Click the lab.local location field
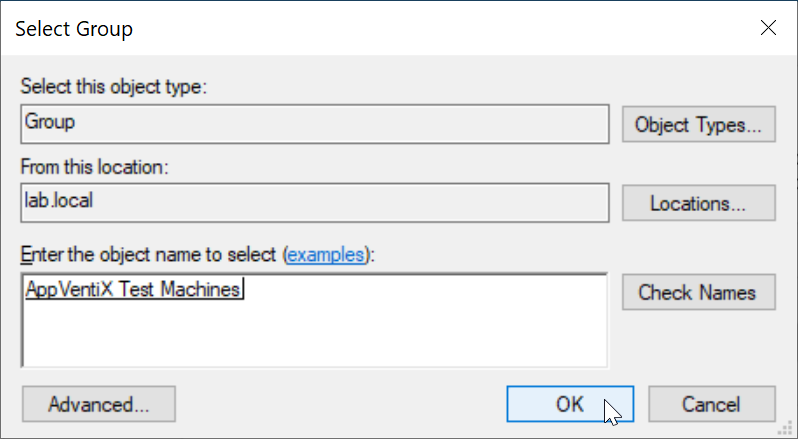 coord(315,203)
